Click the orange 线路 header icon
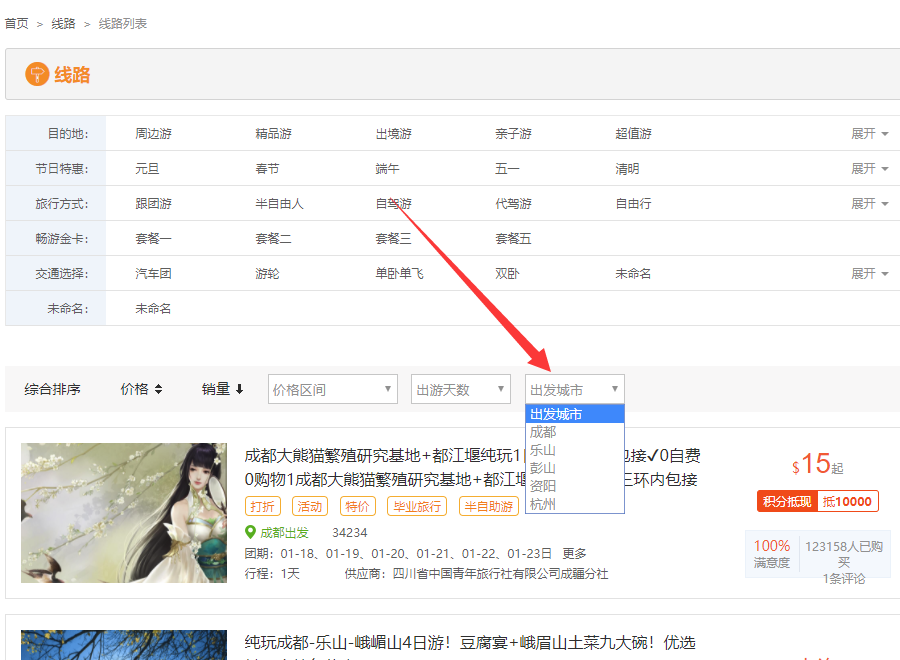The height and width of the screenshot is (660, 900). click(x=37, y=74)
